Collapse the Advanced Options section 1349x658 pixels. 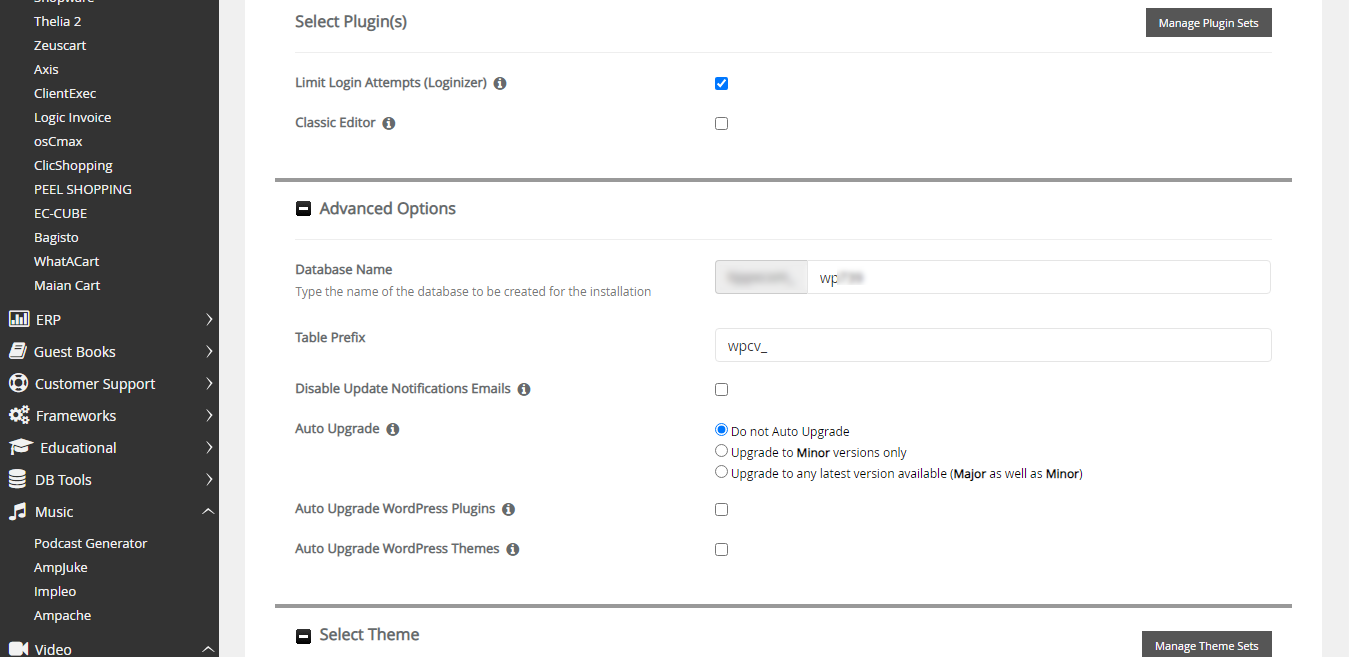point(304,209)
